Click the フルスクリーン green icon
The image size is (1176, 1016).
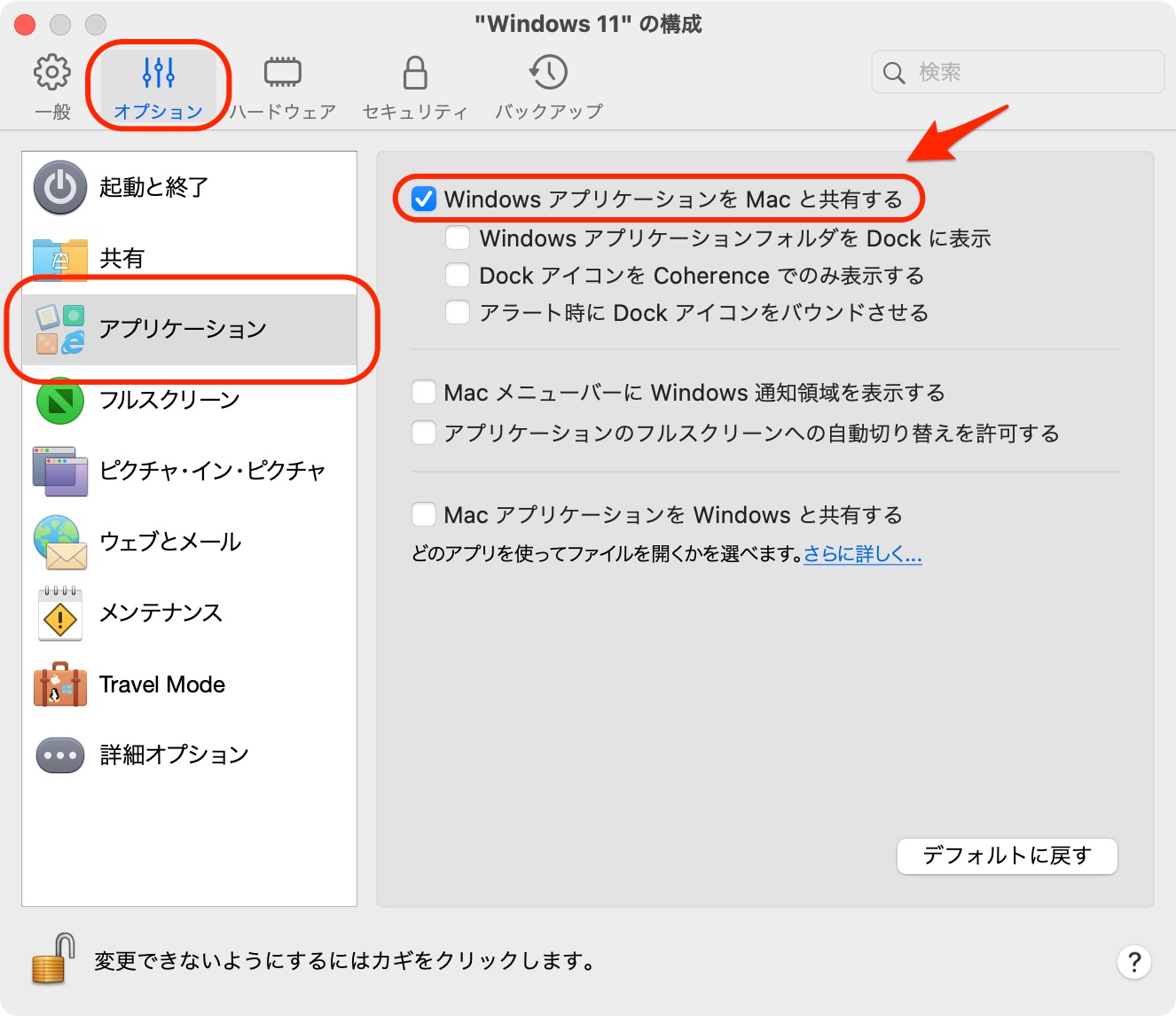(x=60, y=400)
